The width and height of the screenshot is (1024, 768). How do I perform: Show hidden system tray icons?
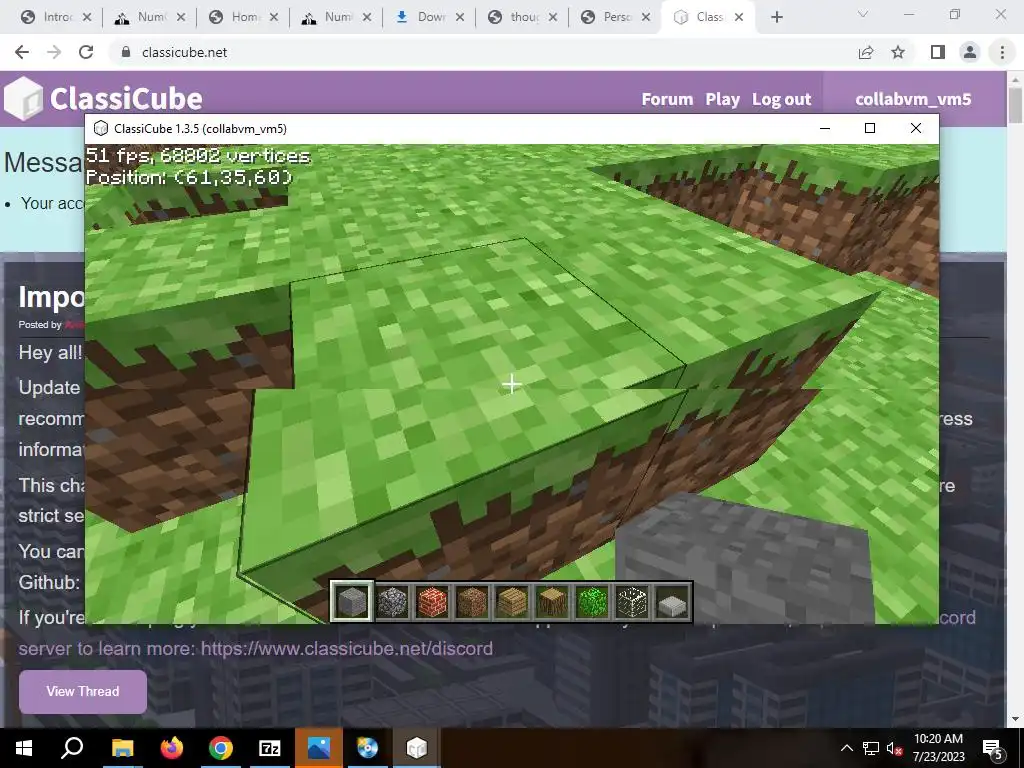[x=846, y=748]
